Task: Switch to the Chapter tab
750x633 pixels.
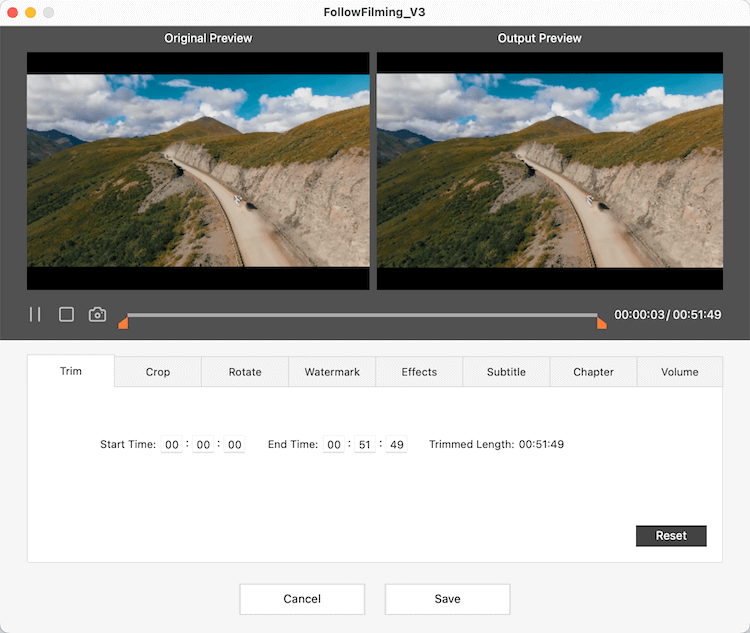Action: (593, 372)
